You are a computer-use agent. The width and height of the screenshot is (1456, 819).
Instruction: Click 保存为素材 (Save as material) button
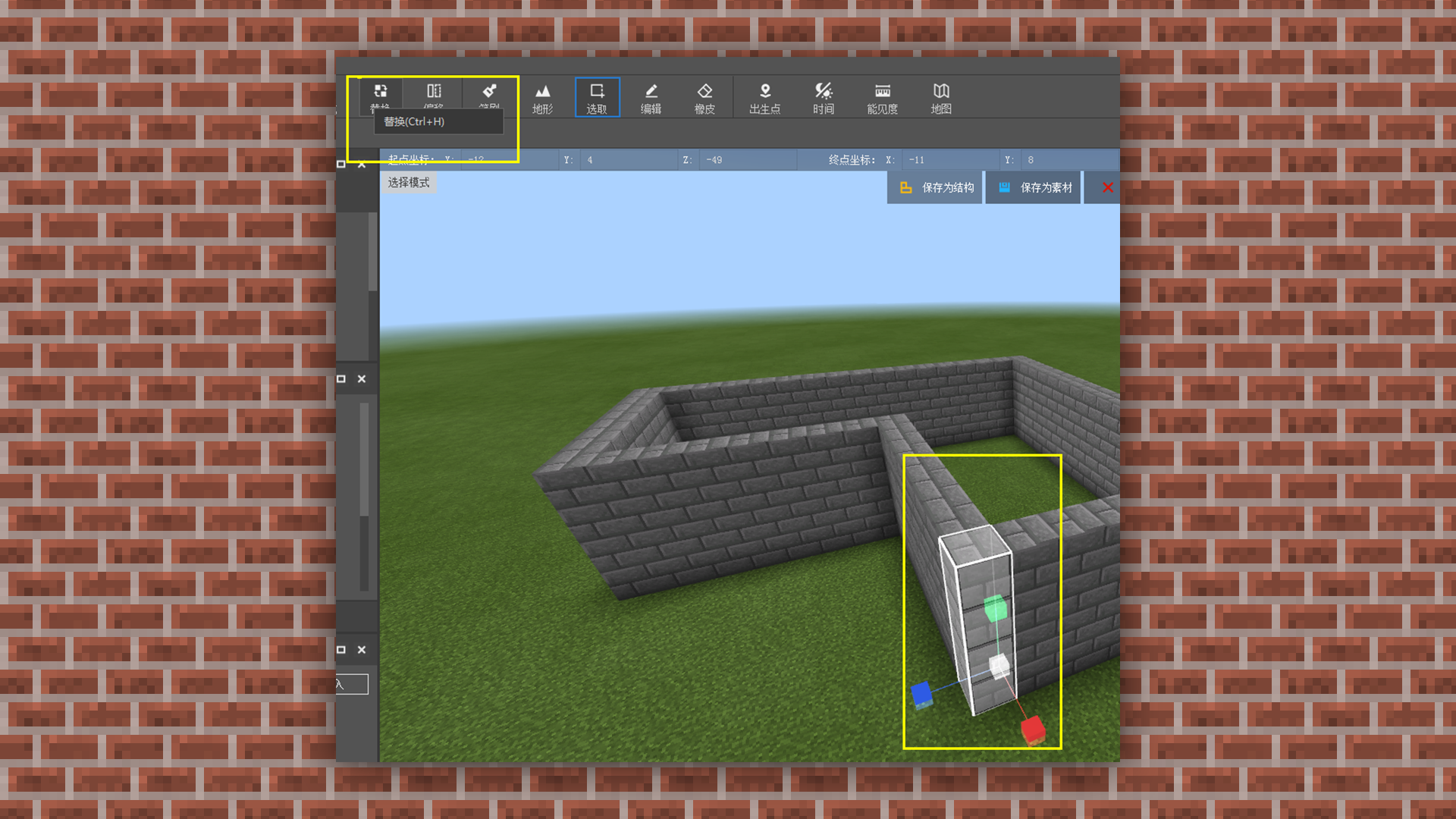click(1034, 187)
